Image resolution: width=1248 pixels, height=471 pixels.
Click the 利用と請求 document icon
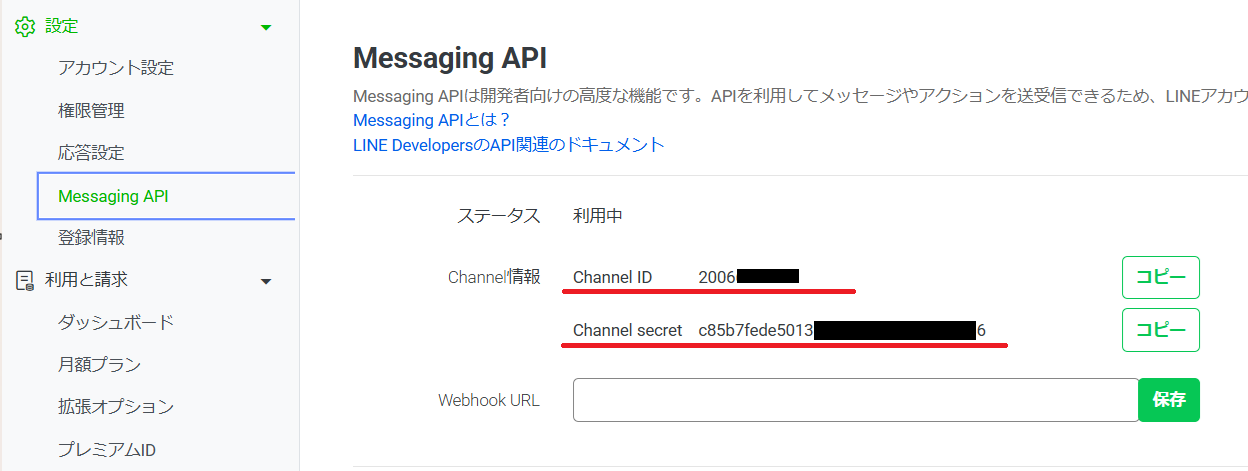tap(25, 281)
